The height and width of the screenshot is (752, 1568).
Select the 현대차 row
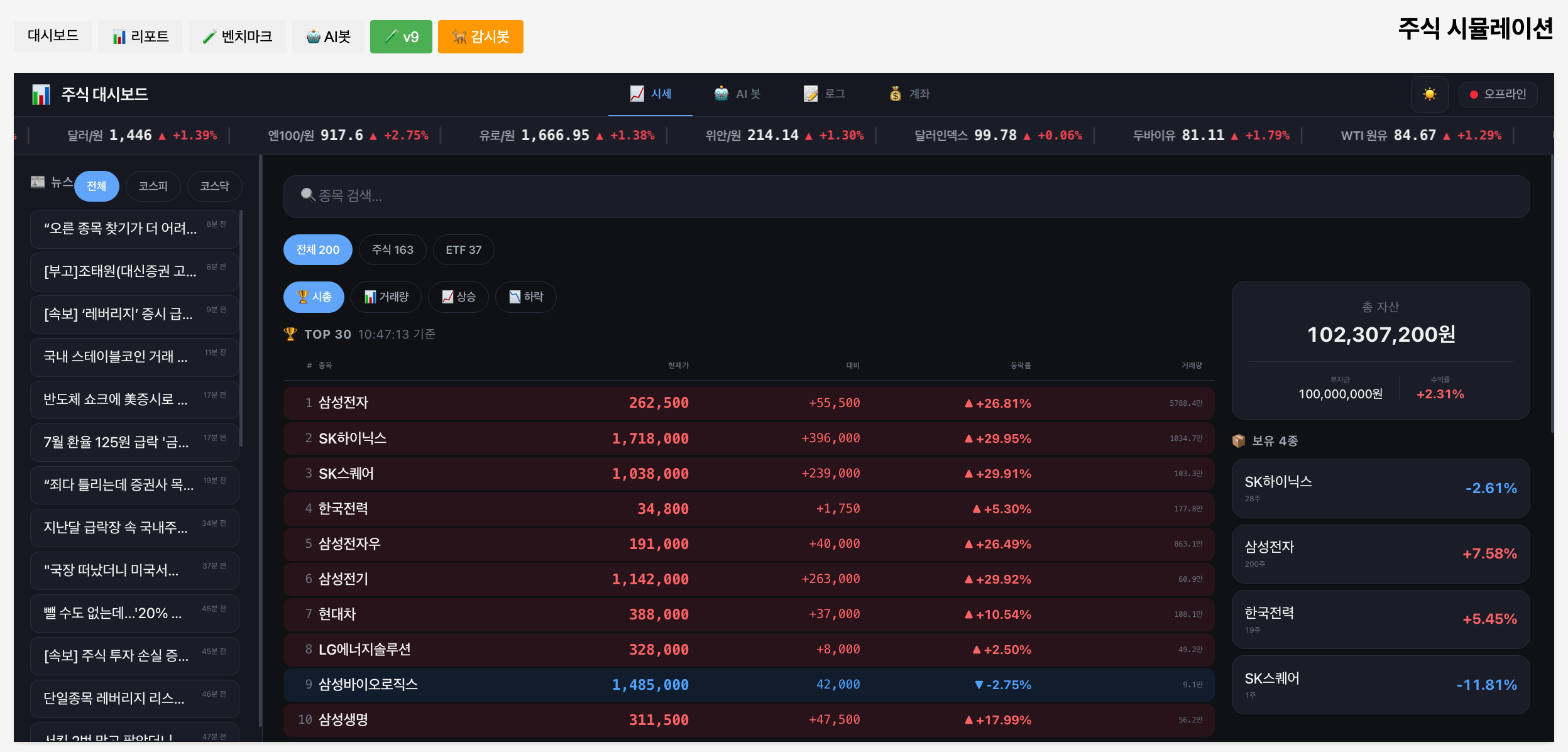click(748, 614)
